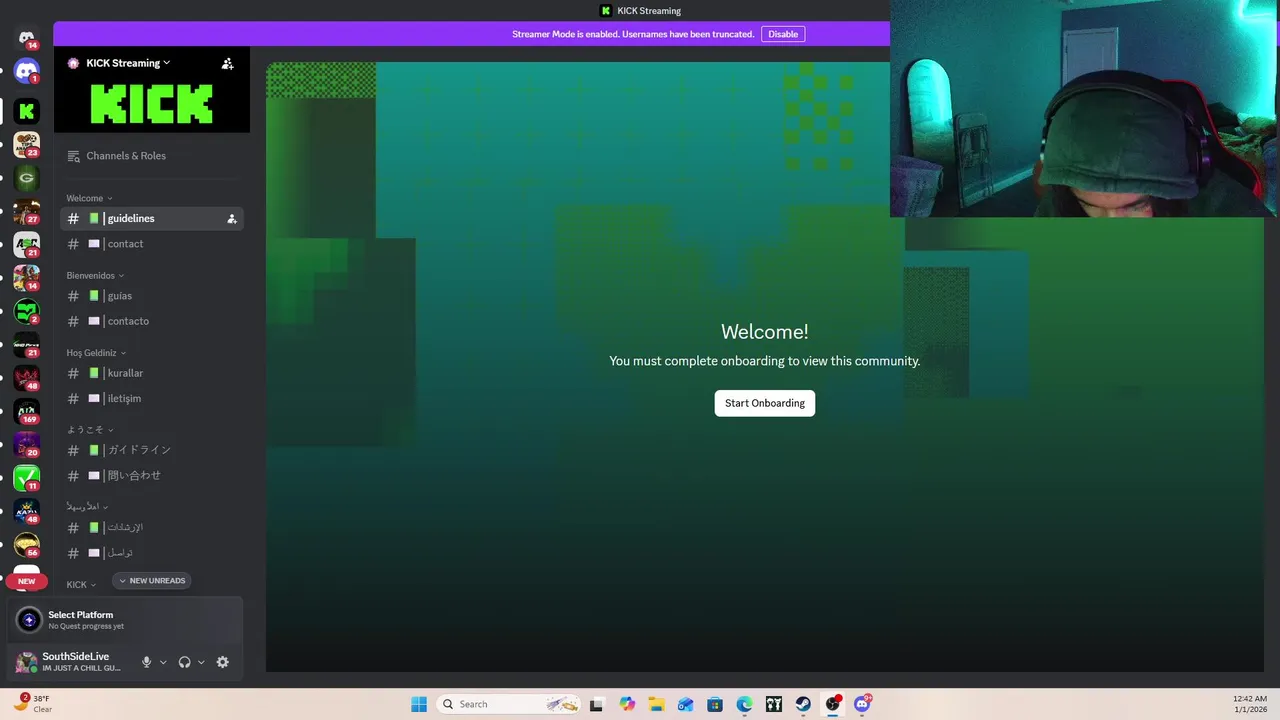This screenshot has width=1280, height=720.
Task: Open Steam from the taskbar
Action: click(x=803, y=704)
